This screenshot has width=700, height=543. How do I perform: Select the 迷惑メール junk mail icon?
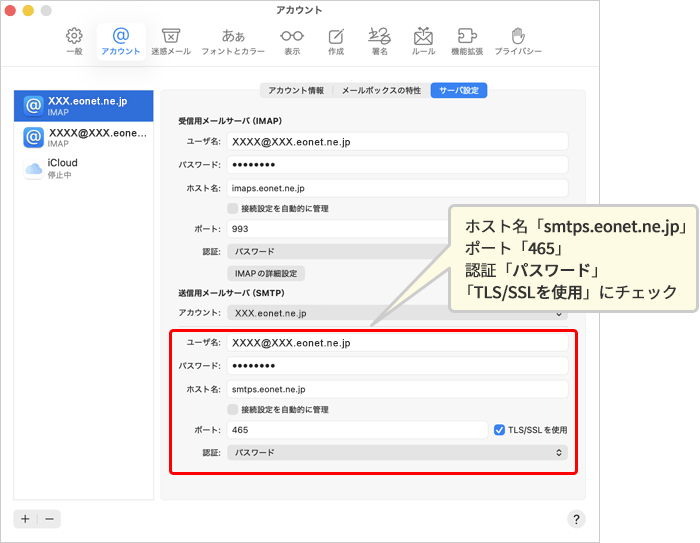171,41
